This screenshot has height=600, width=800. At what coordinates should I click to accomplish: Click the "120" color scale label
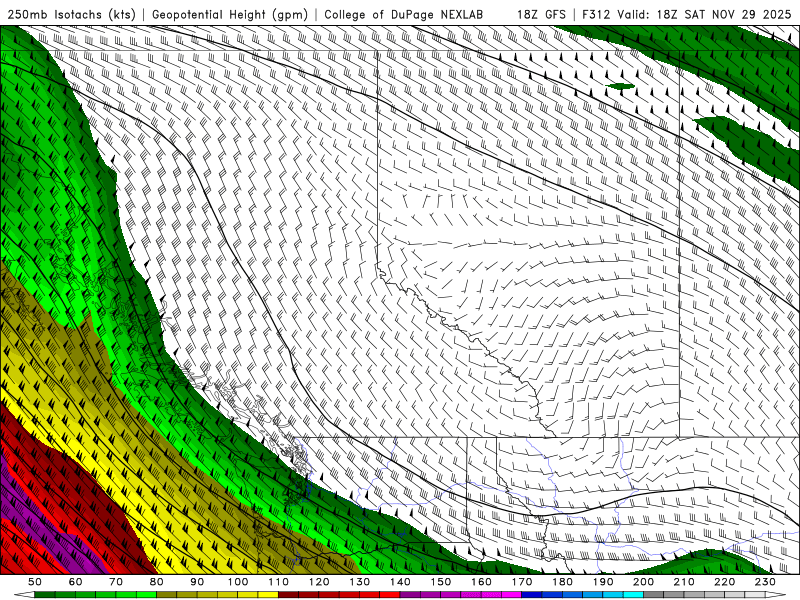click(x=319, y=582)
